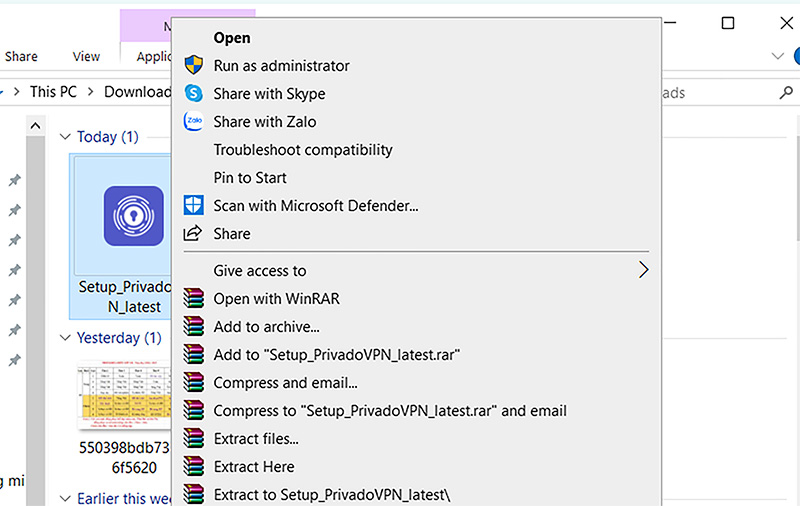Choose Troubleshoot compatibility
800x506 pixels.
(303, 150)
